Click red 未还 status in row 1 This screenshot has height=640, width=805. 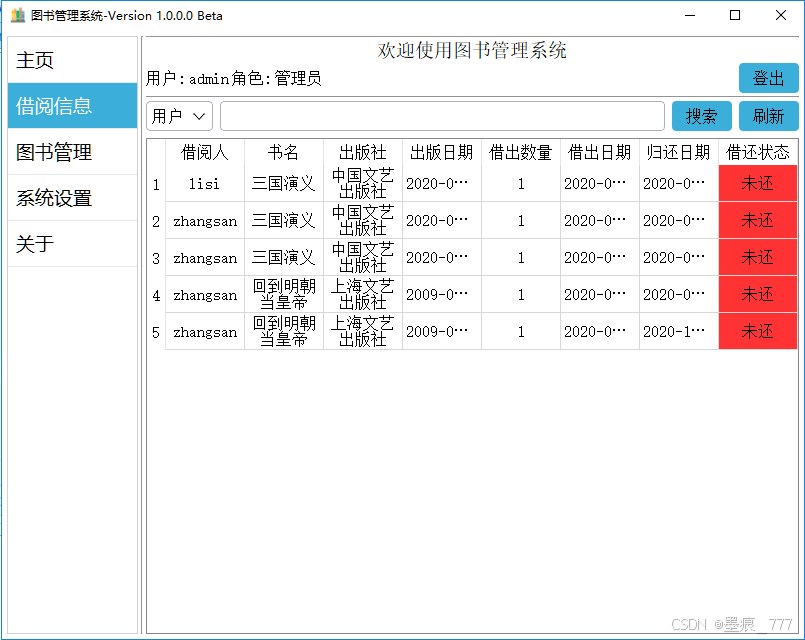tap(758, 184)
